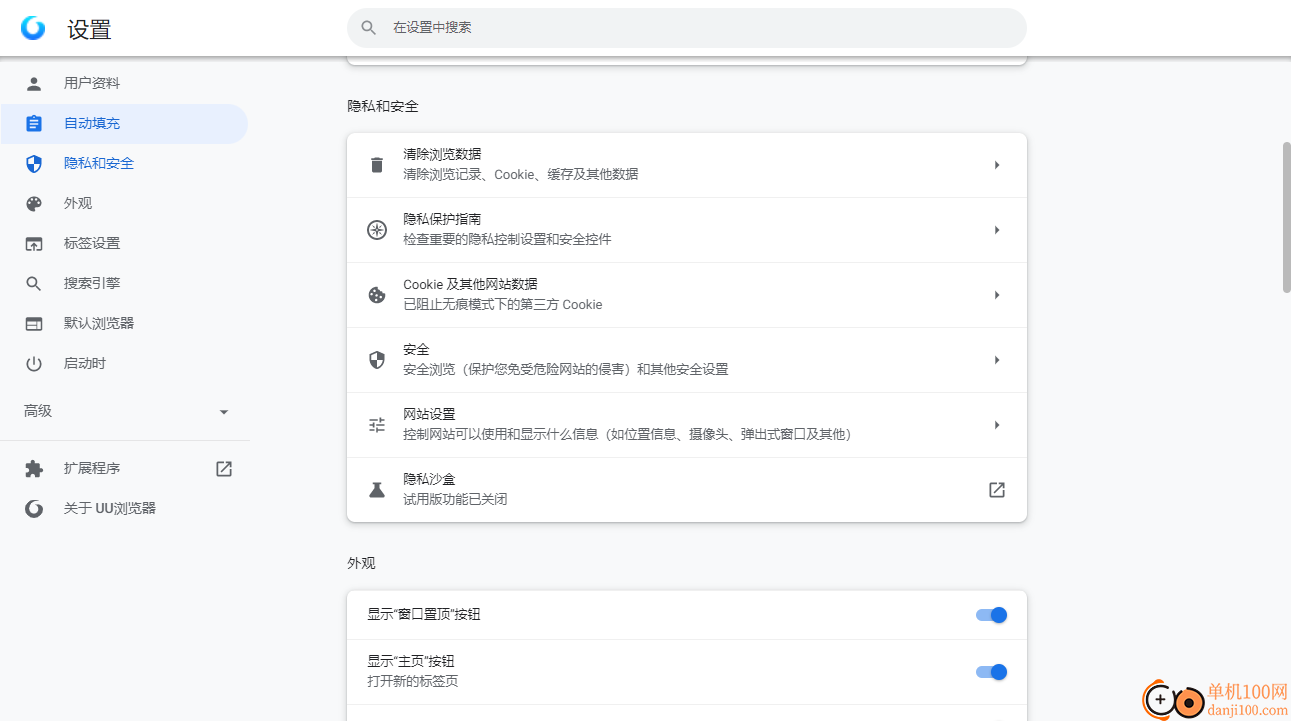Click the 清除浏览数据 title text
This screenshot has width=1291, height=721.
[x=442, y=154]
